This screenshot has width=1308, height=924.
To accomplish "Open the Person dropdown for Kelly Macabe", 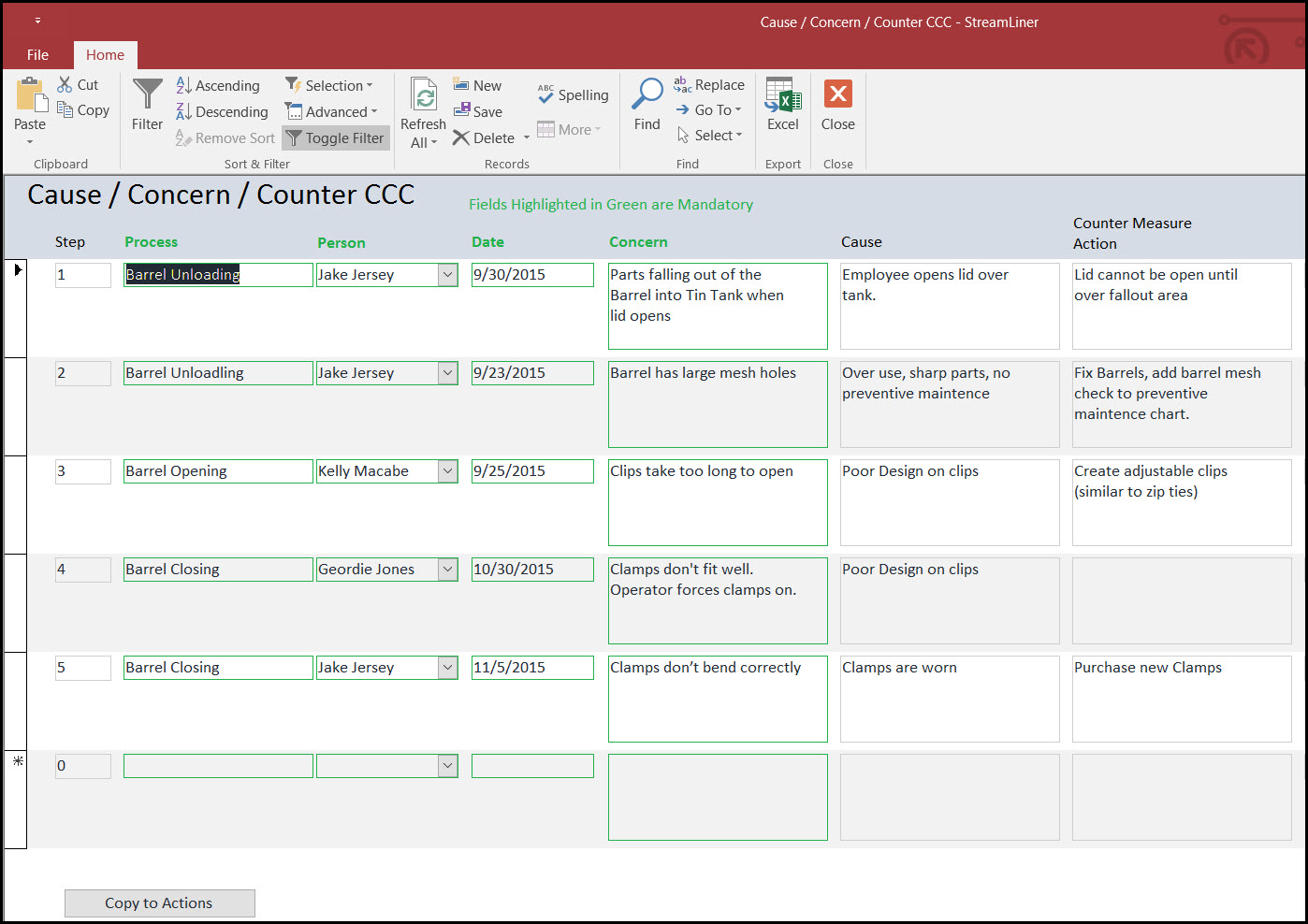I will pyautogui.click(x=447, y=470).
